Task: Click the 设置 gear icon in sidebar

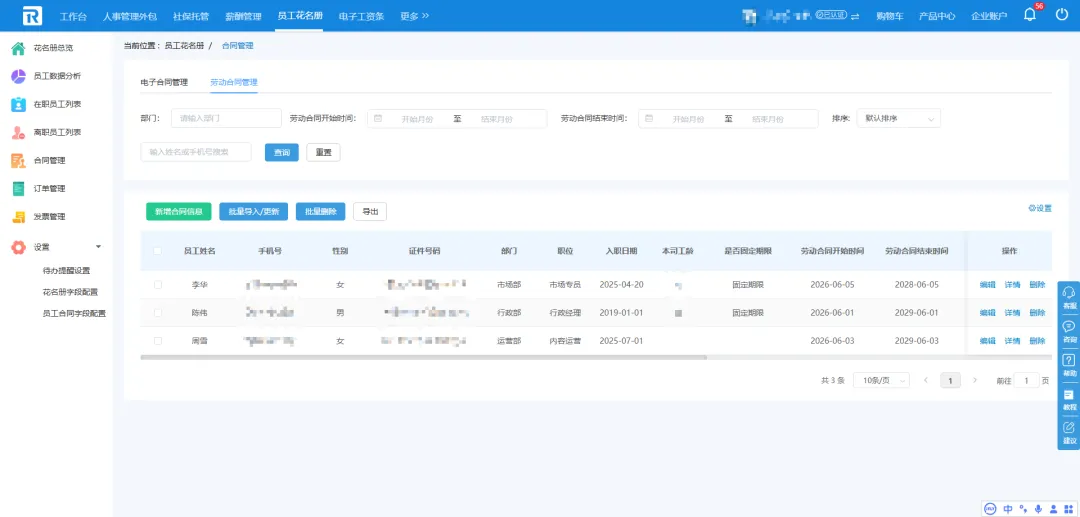Action: click(19, 247)
